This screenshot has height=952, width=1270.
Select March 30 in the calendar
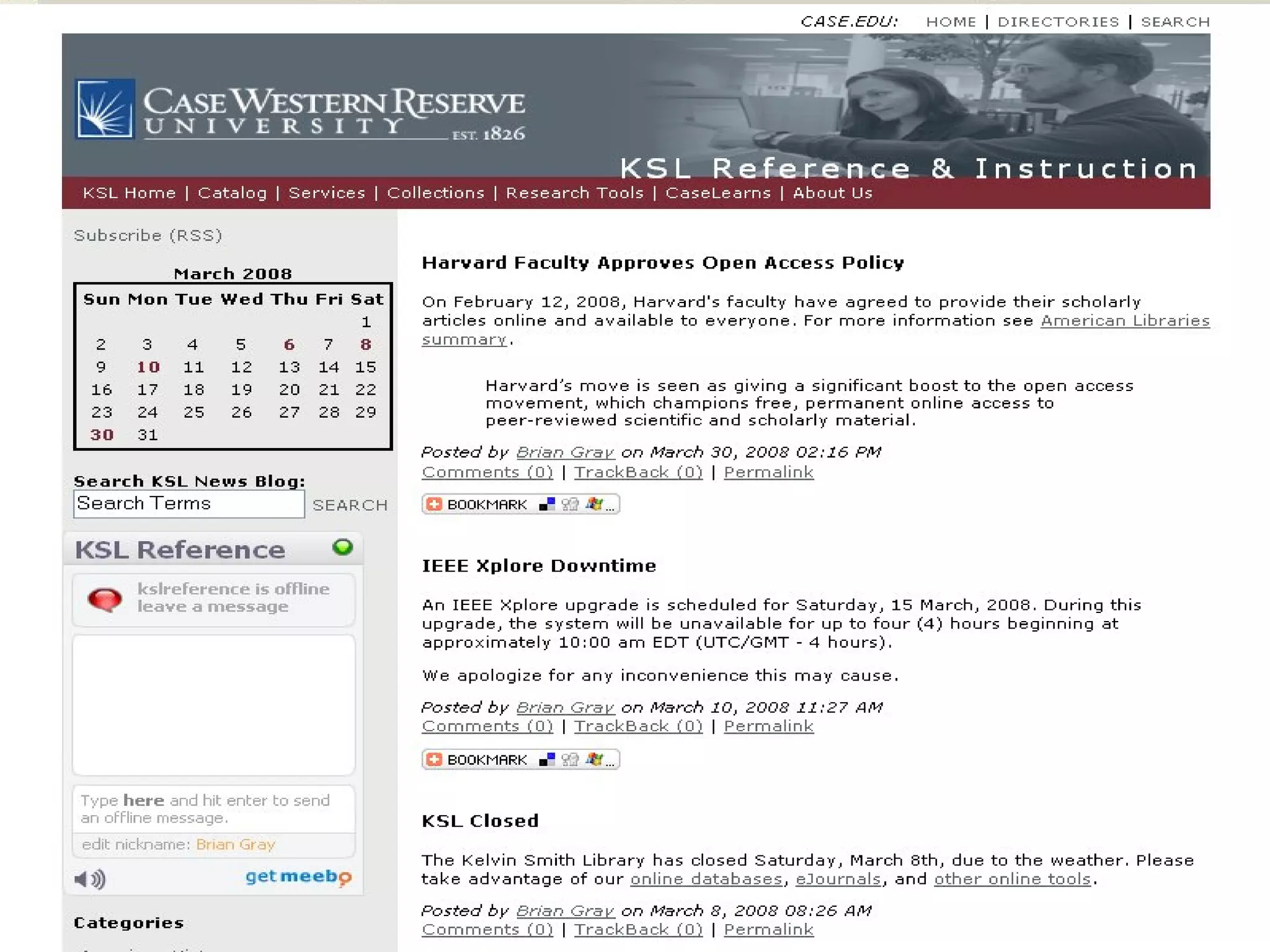pyautogui.click(x=102, y=435)
